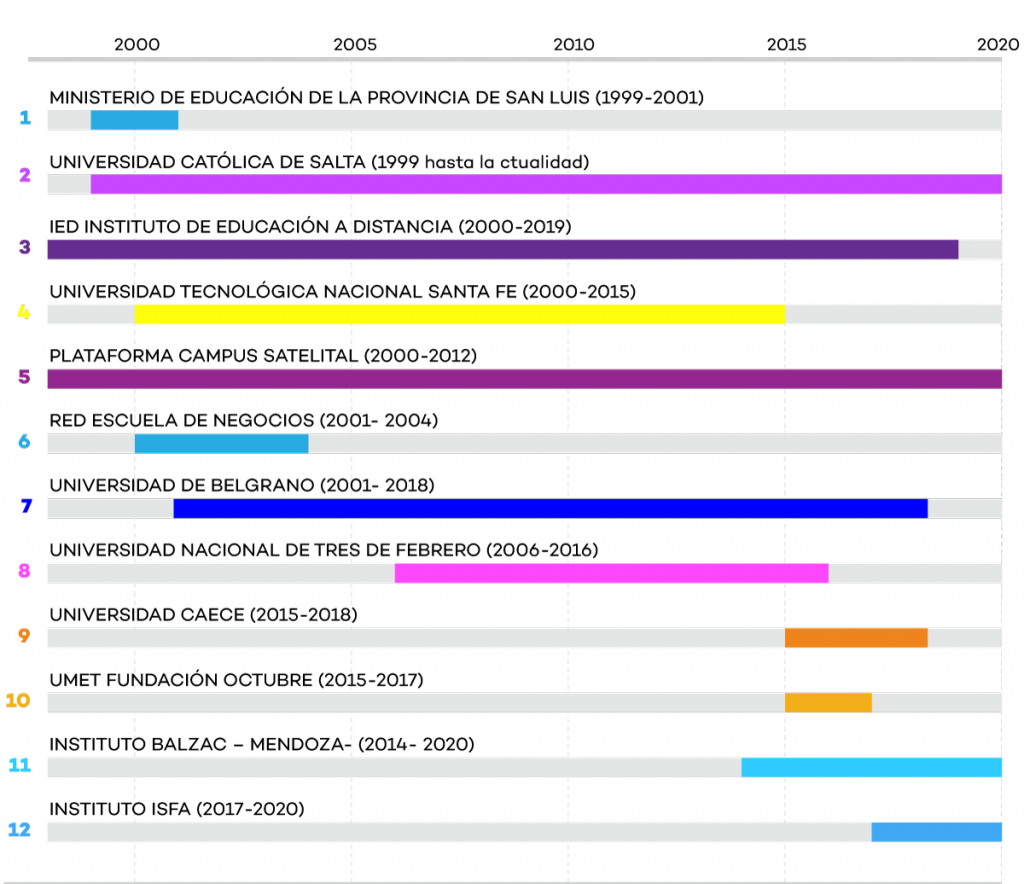1024x884 pixels.
Task: Click the blue bar for Ministerio de Educación San Luis
Action: pyautogui.click(x=135, y=120)
